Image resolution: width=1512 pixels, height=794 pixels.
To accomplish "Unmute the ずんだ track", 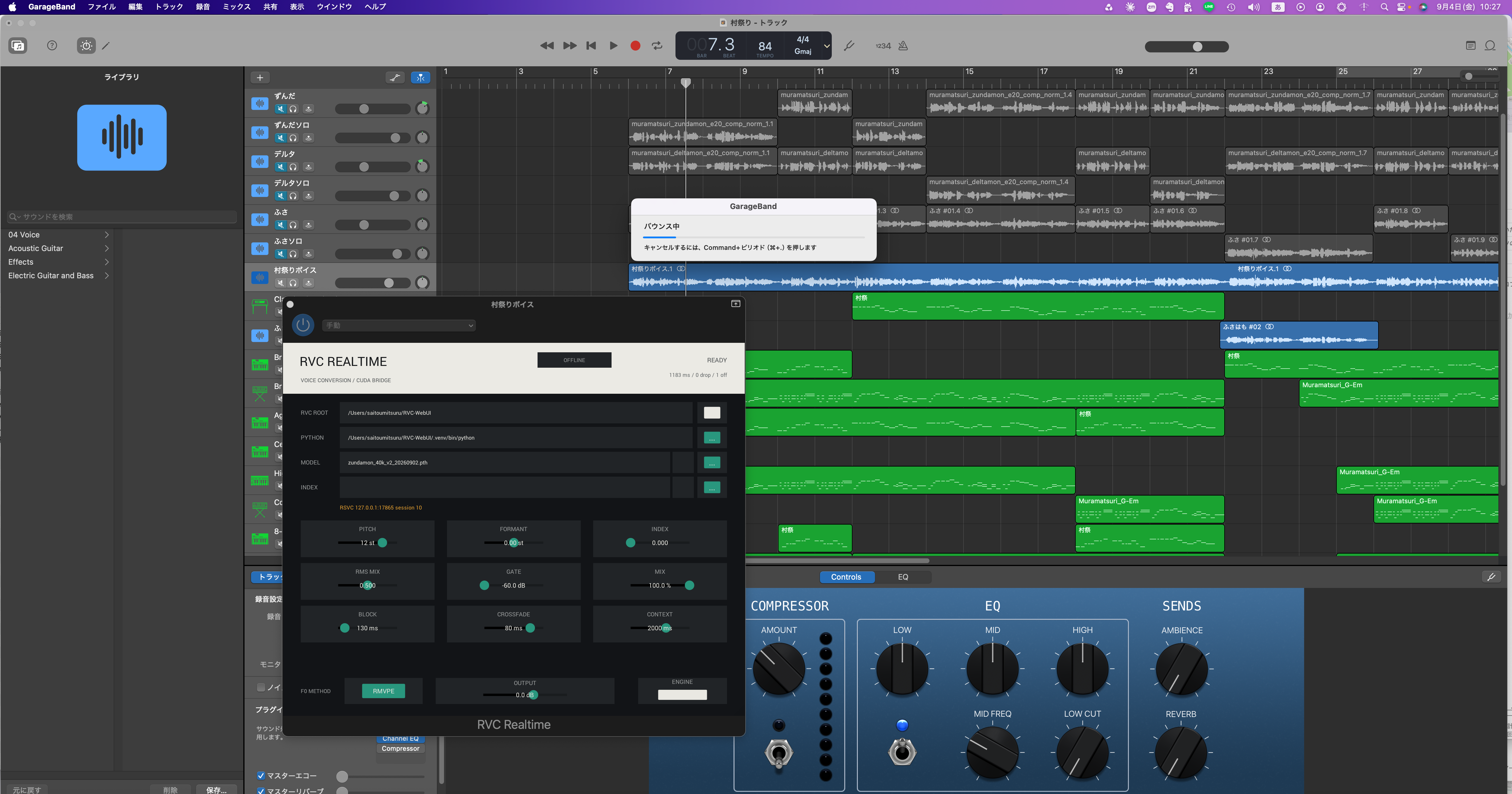I will coord(281,109).
